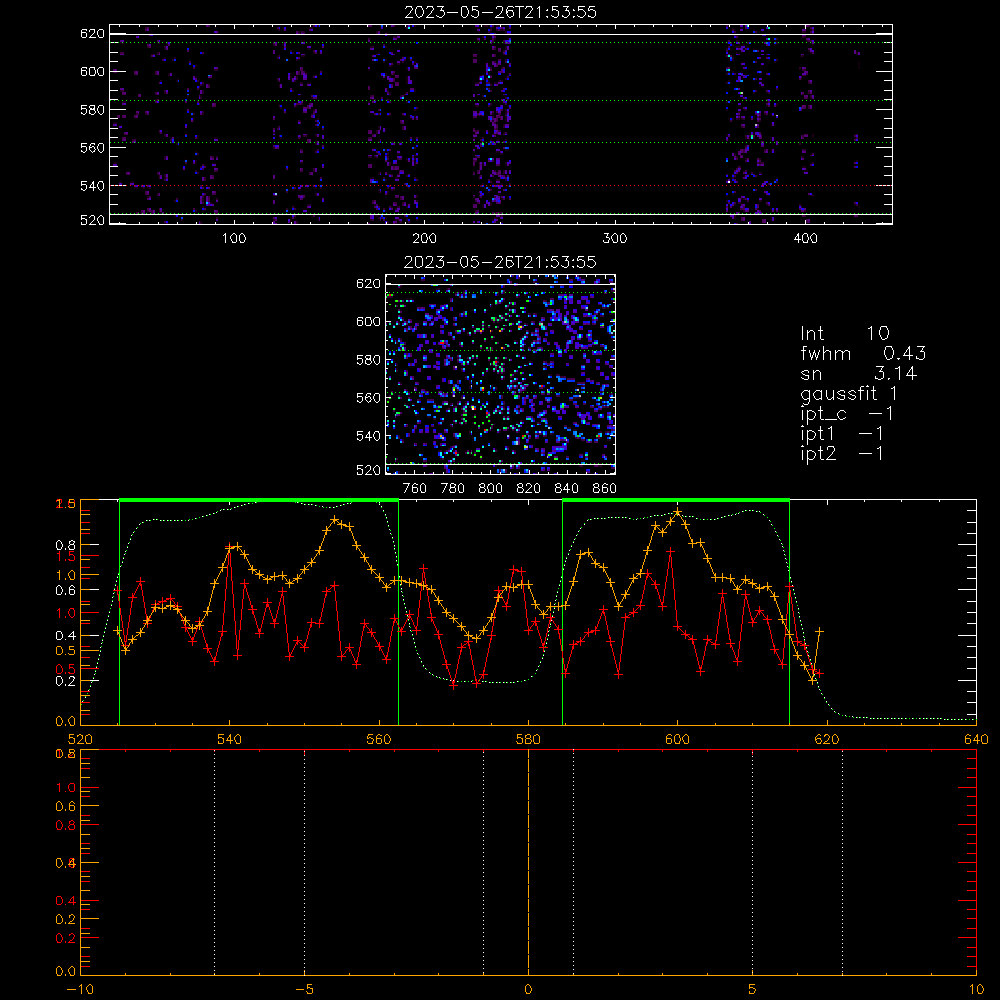Image resolution: width=1000 pixels, height=1000 pixels.
Task: Click the 620 y-axis label of the top strip plot
Action: [x=92, y=33]
